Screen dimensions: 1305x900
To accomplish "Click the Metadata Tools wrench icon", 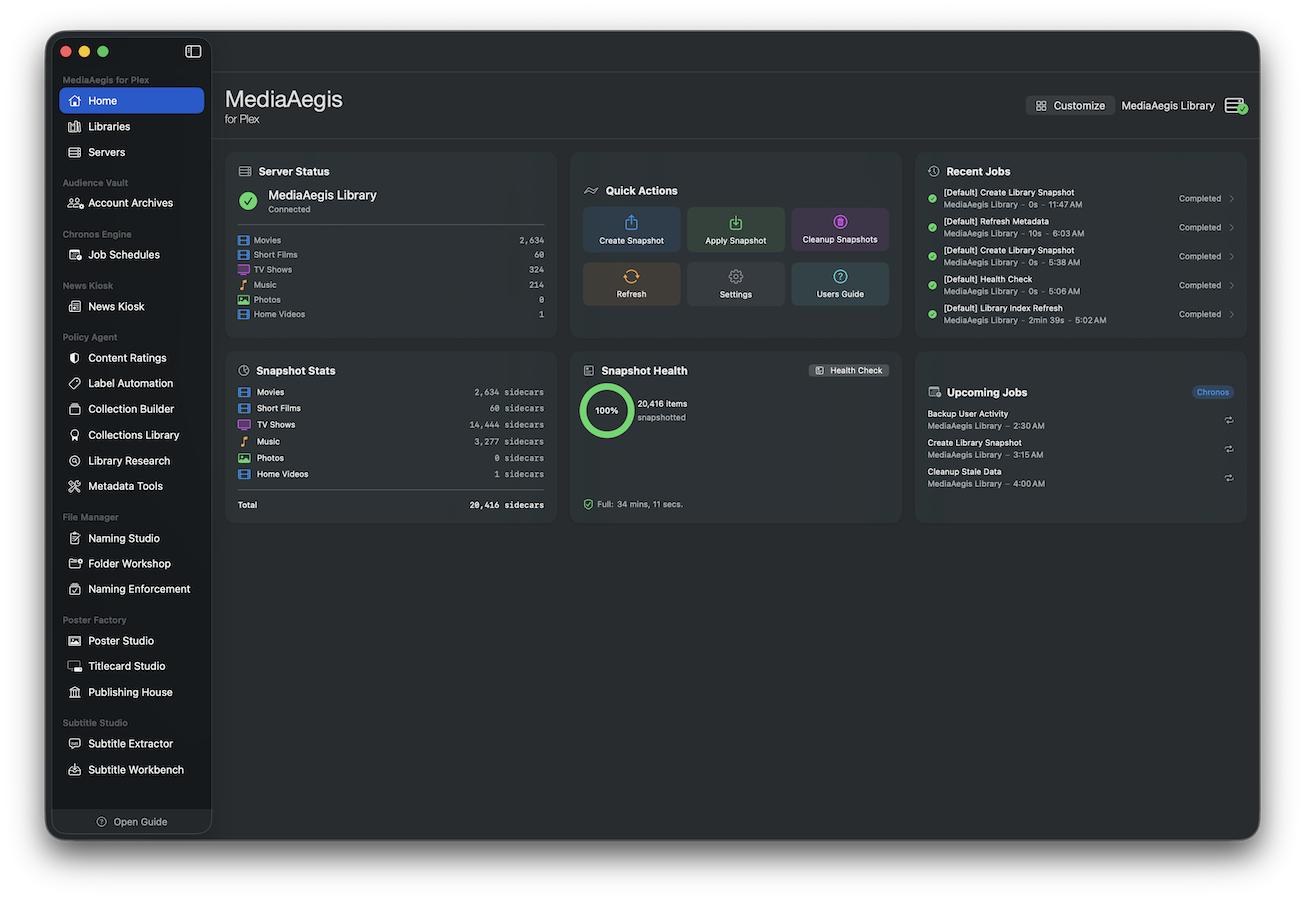I will (x=74, y=486).
